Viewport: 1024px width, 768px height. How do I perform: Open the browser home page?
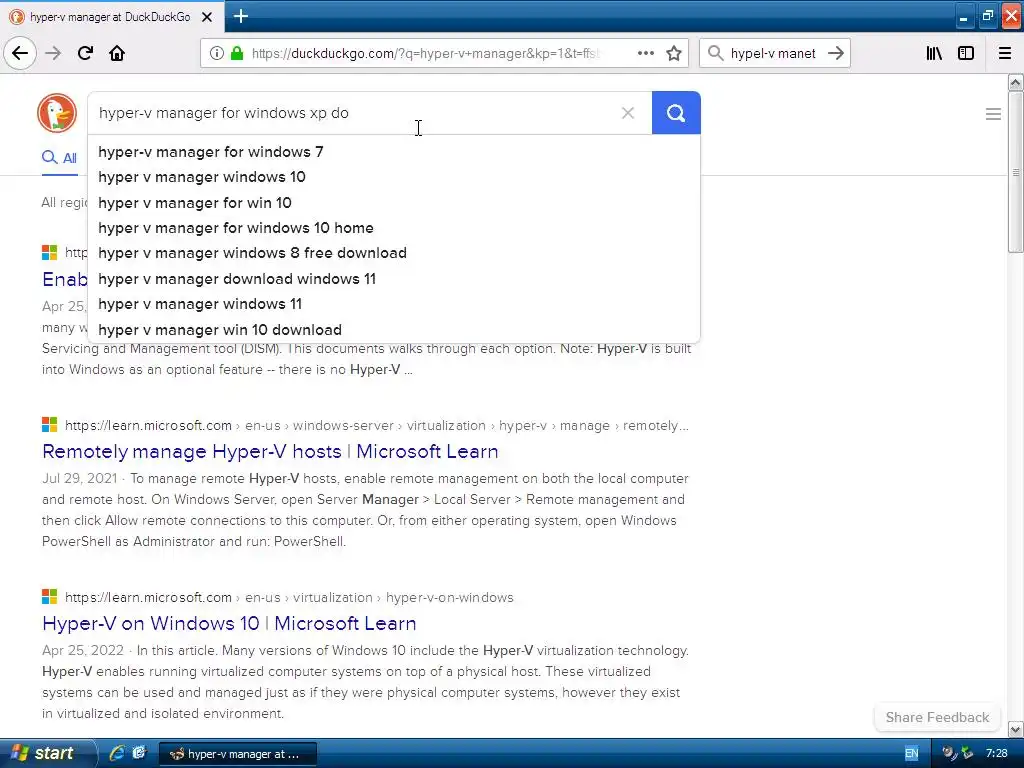(117, 53)
